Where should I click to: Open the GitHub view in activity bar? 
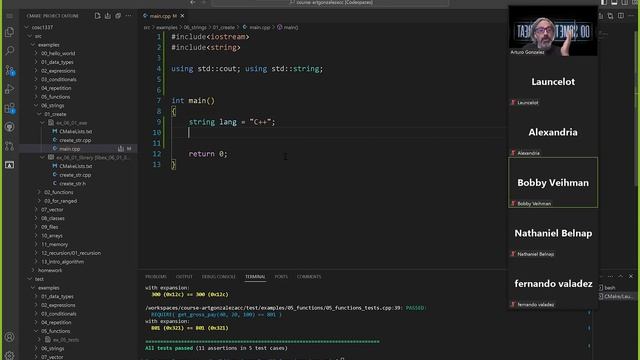pos(9,127)
